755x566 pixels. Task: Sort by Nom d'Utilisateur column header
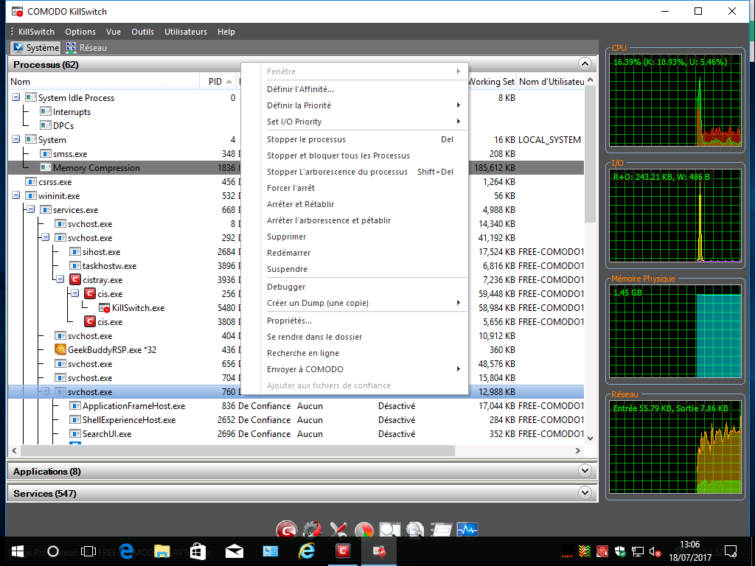551,81
